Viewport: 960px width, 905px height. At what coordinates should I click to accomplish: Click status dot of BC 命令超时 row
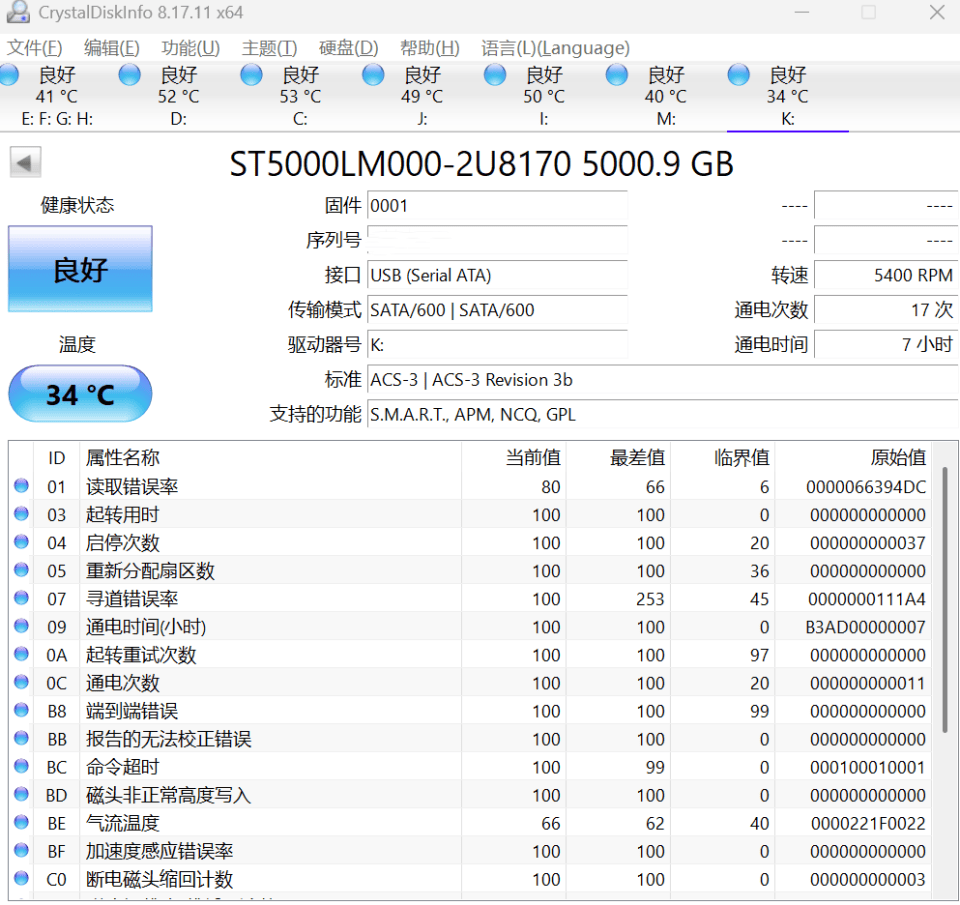click(21, 766)
